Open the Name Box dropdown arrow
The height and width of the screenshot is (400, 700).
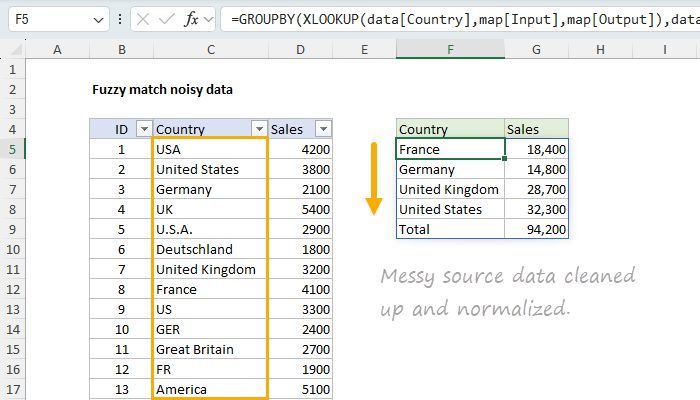pyautogui.click(x=98, y=20)
